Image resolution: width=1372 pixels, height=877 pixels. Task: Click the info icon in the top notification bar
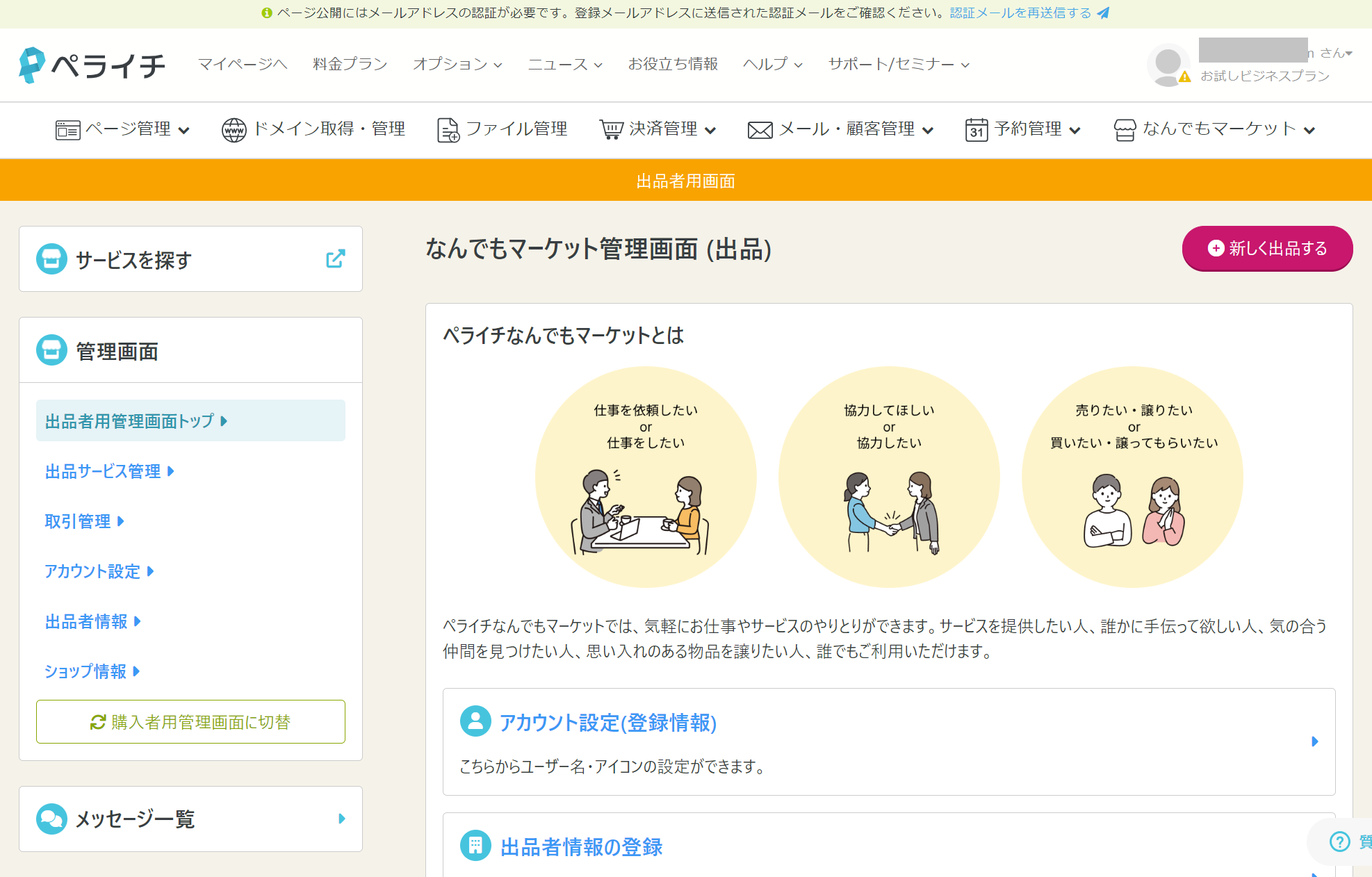[x=267, y=13]
